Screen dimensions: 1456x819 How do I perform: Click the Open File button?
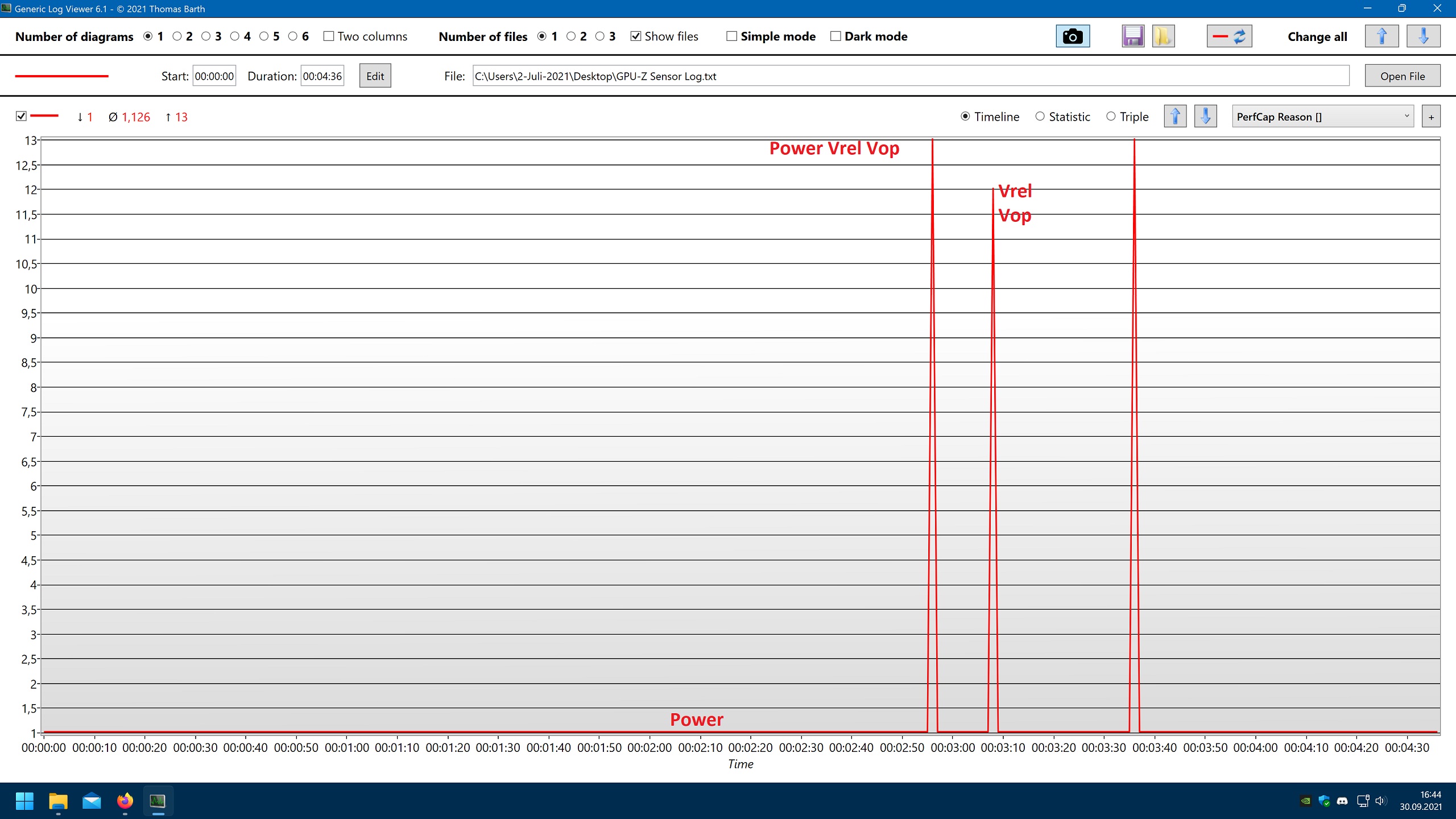(1403, 76)
